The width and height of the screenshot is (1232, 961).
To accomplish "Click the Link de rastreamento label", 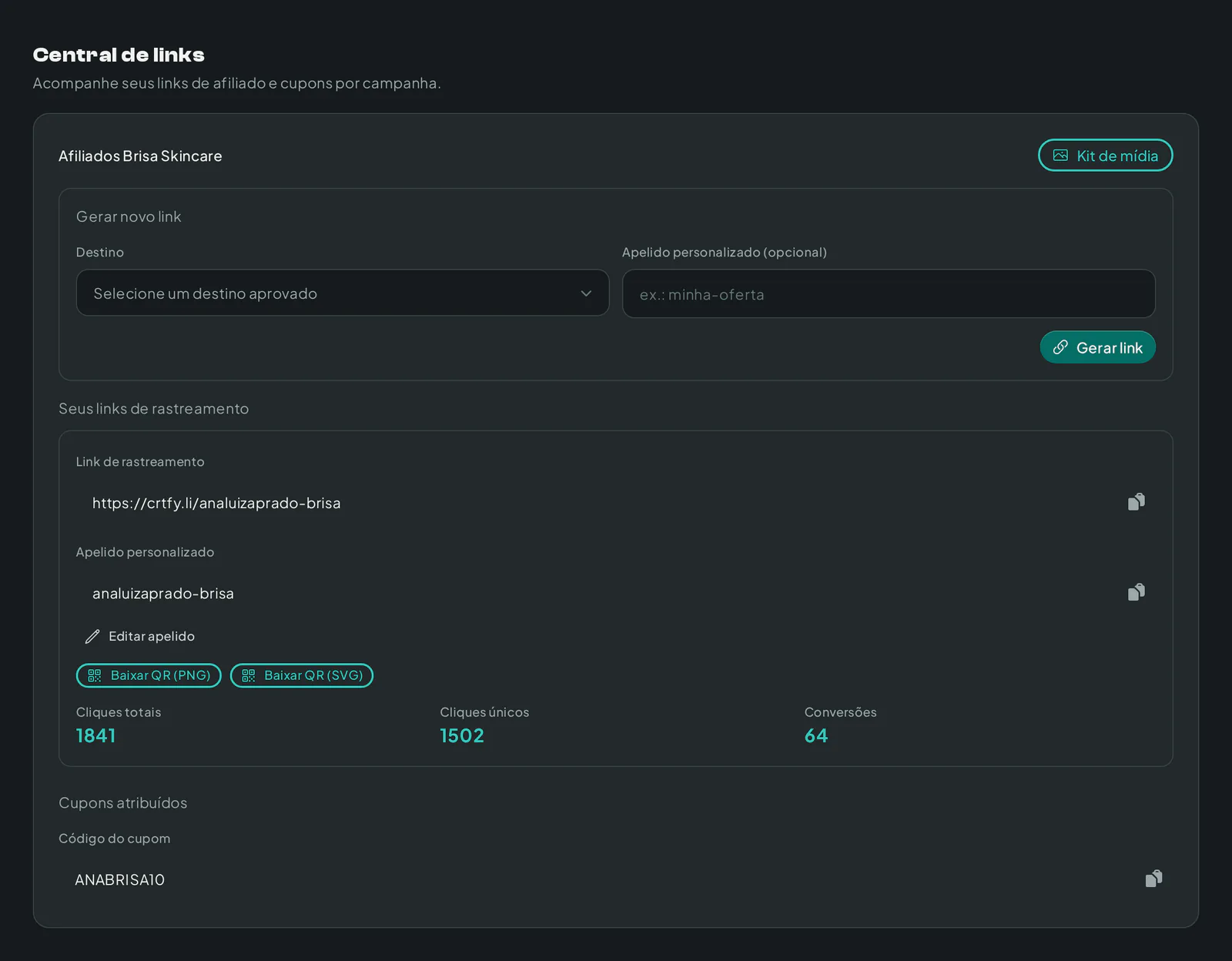I will [140, 462].
